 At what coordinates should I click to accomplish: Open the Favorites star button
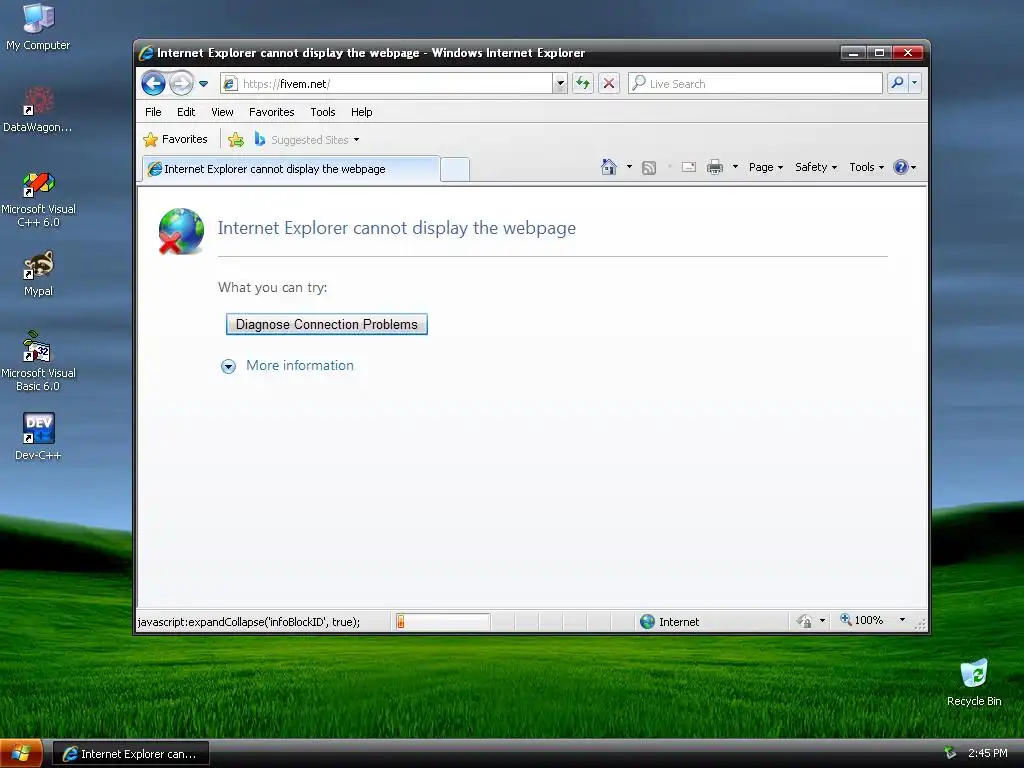[175, 139]
